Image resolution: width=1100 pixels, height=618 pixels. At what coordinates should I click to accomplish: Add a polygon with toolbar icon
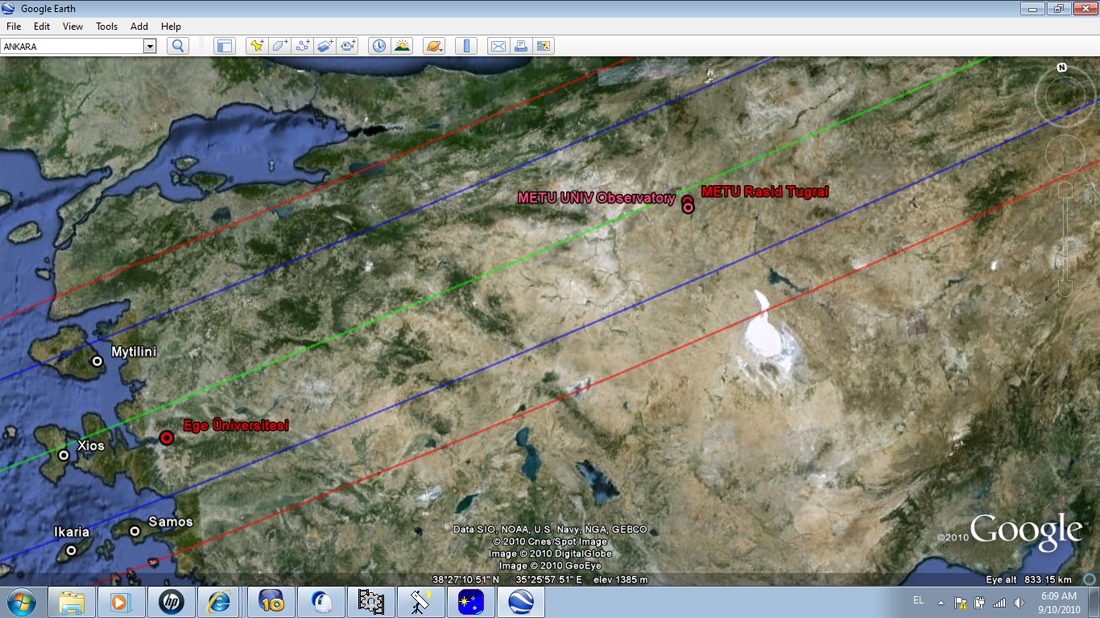point(280,46)
